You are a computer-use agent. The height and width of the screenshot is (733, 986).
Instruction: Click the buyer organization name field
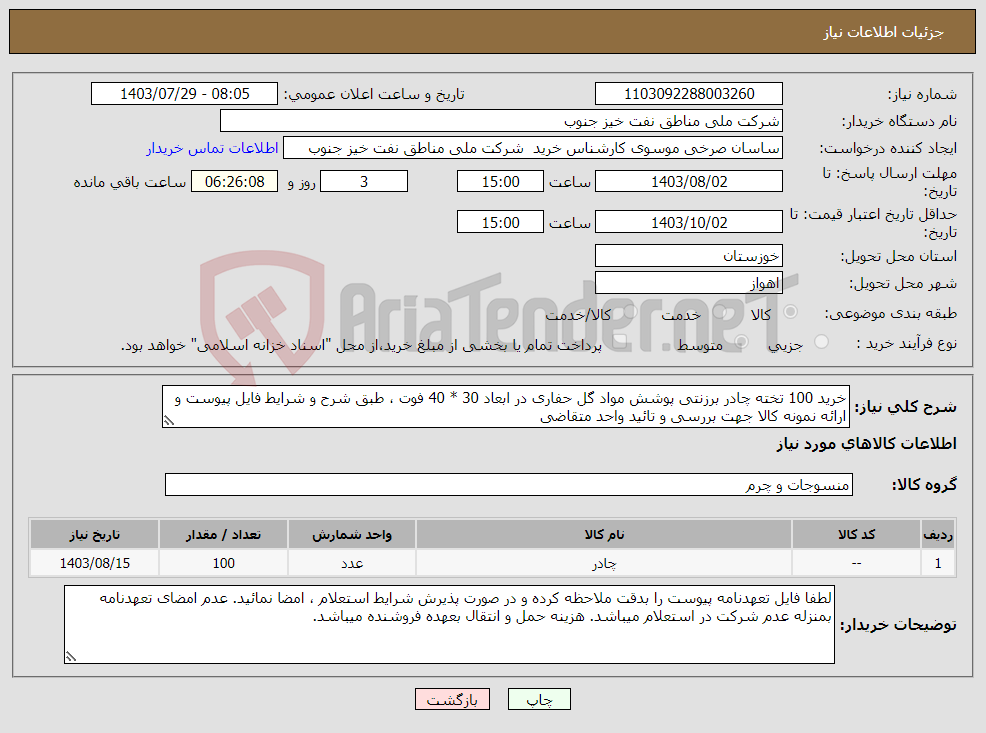coord(501,121)
